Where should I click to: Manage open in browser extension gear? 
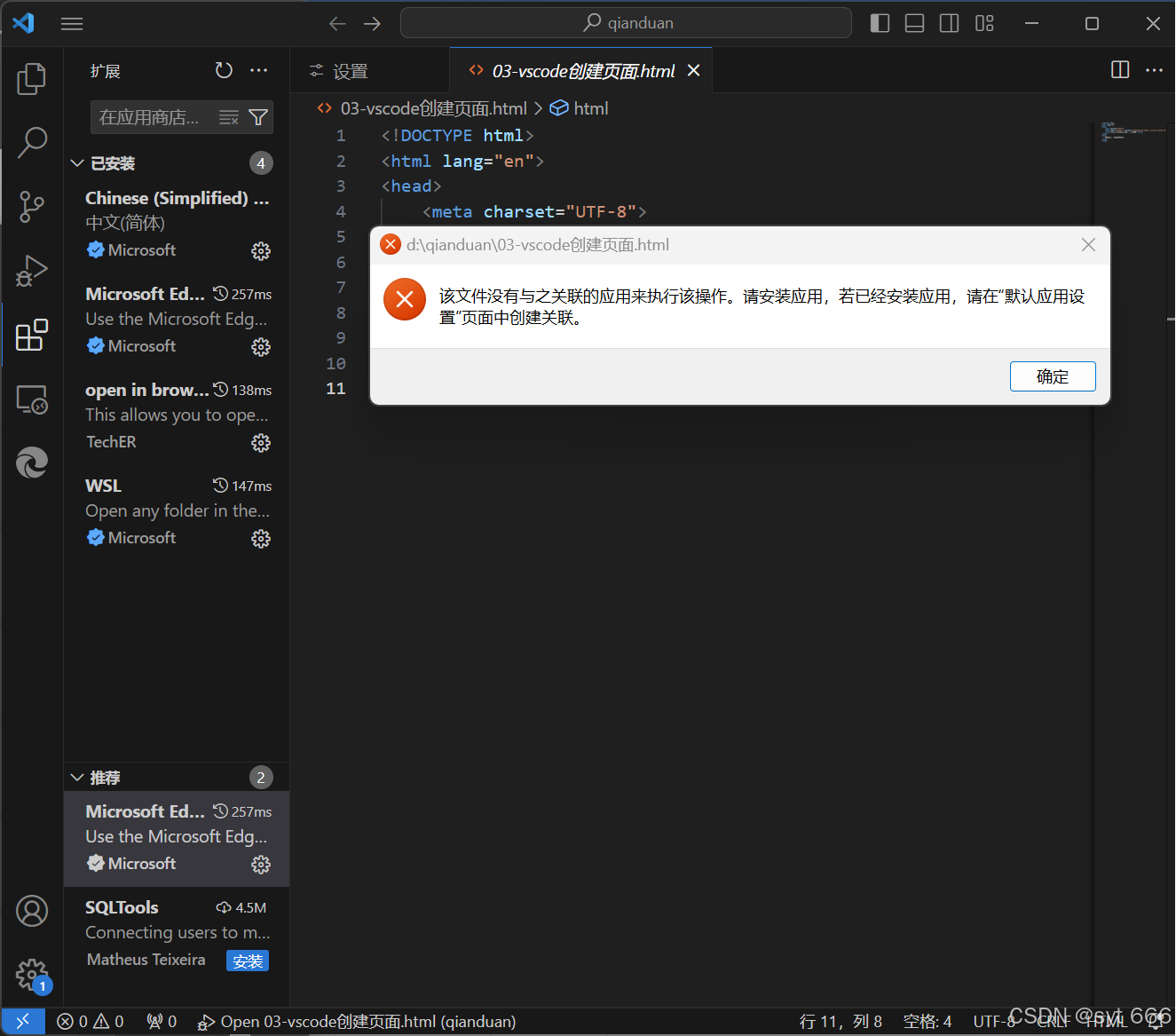tap(261, 443)
